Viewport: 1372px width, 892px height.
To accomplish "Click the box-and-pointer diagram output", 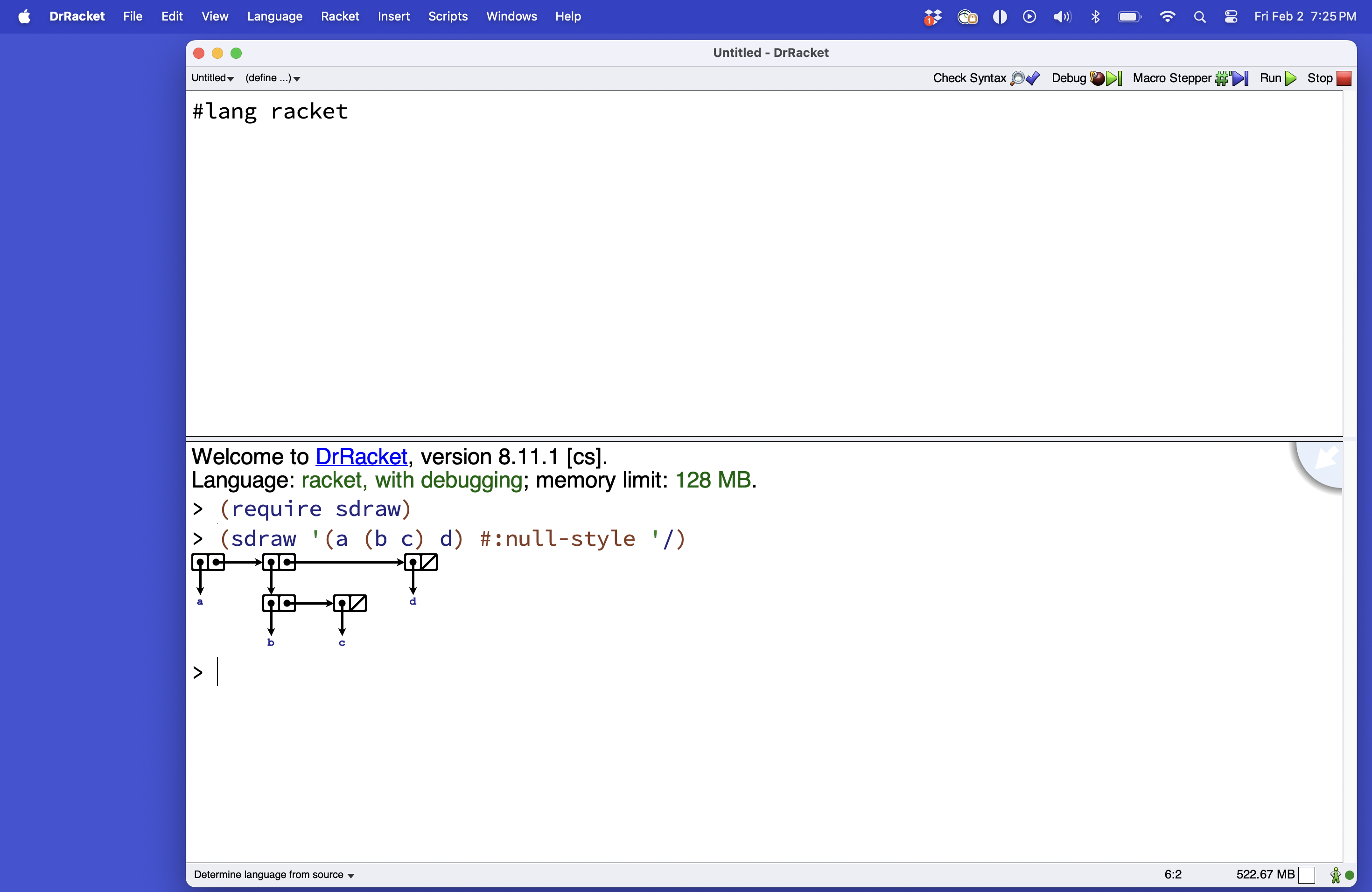I will 315,600.
